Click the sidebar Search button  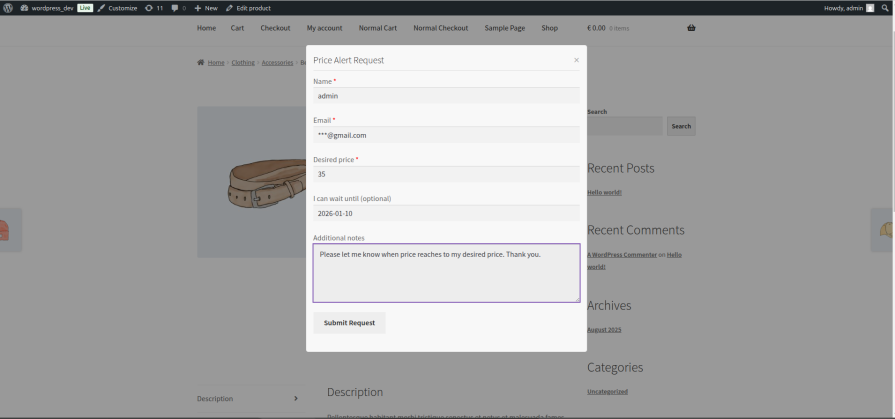(x=680, y=126)
